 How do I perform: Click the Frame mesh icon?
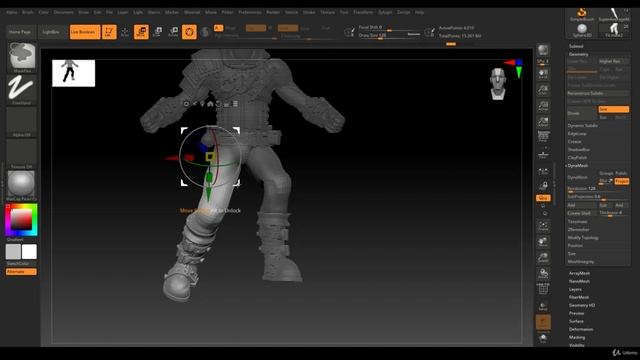pos(543,226)
